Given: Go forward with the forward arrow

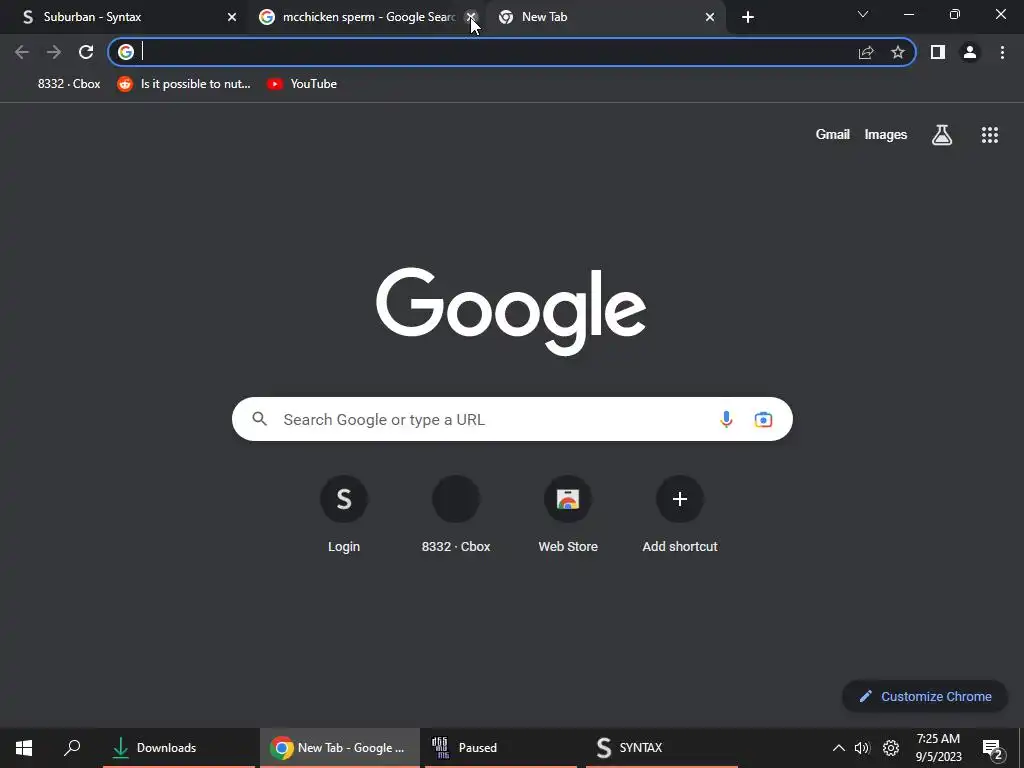Looking at the screenshot, I should tap(54, 52).
